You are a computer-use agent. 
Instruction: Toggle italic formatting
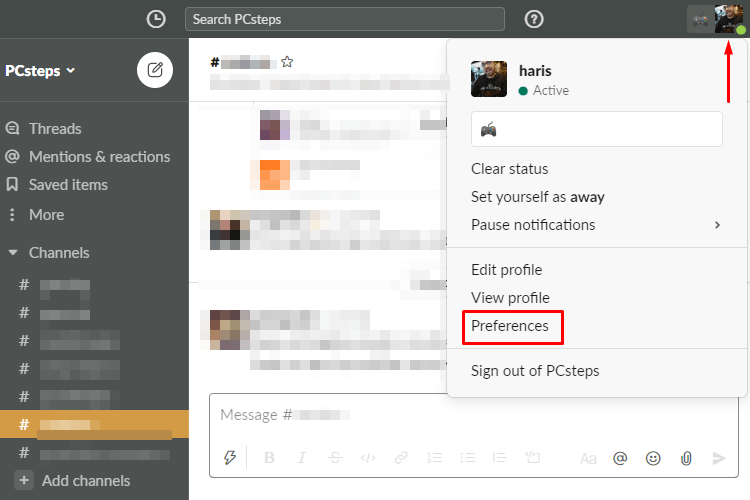302,458
